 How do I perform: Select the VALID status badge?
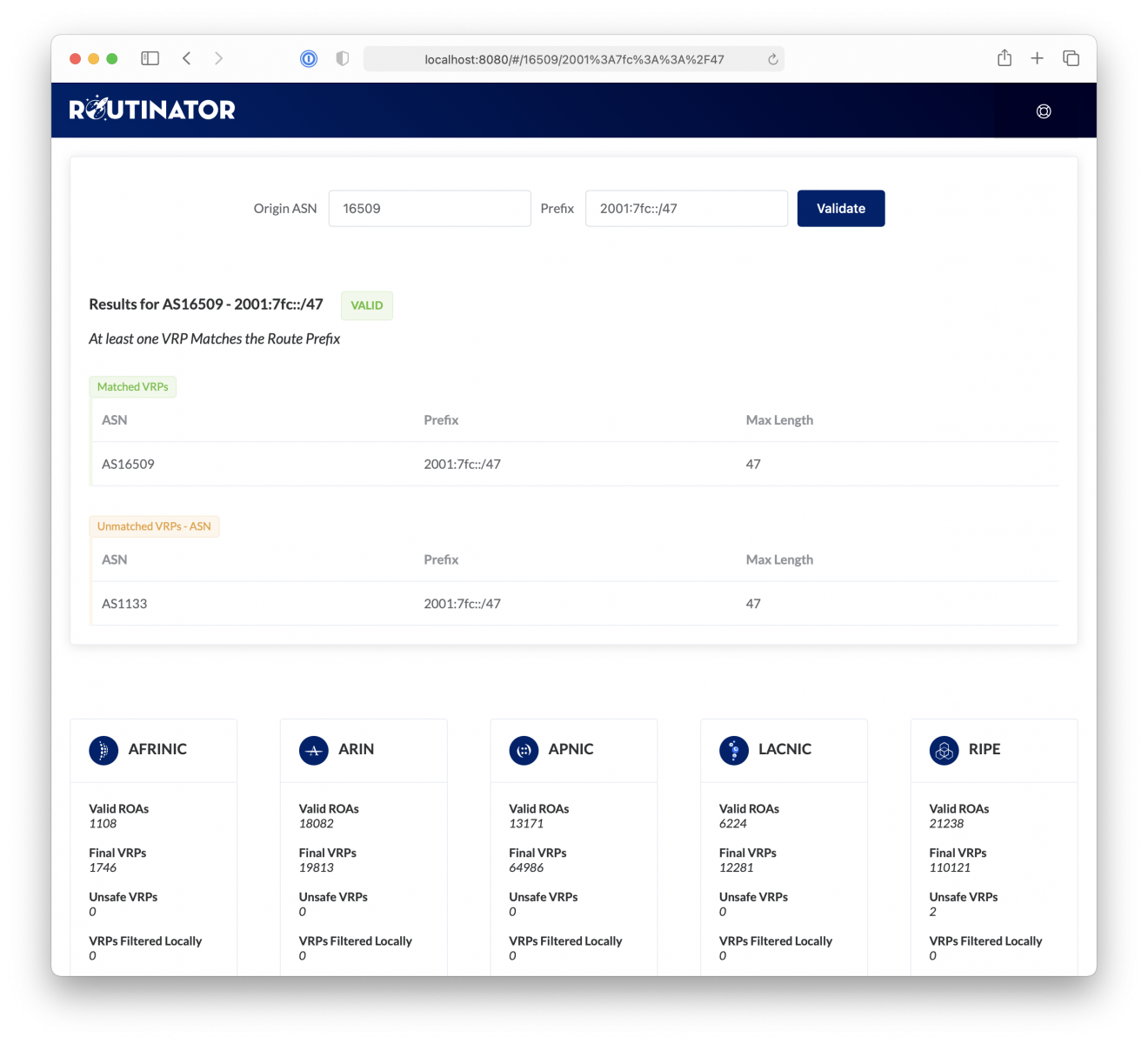[x=366, y=305]
